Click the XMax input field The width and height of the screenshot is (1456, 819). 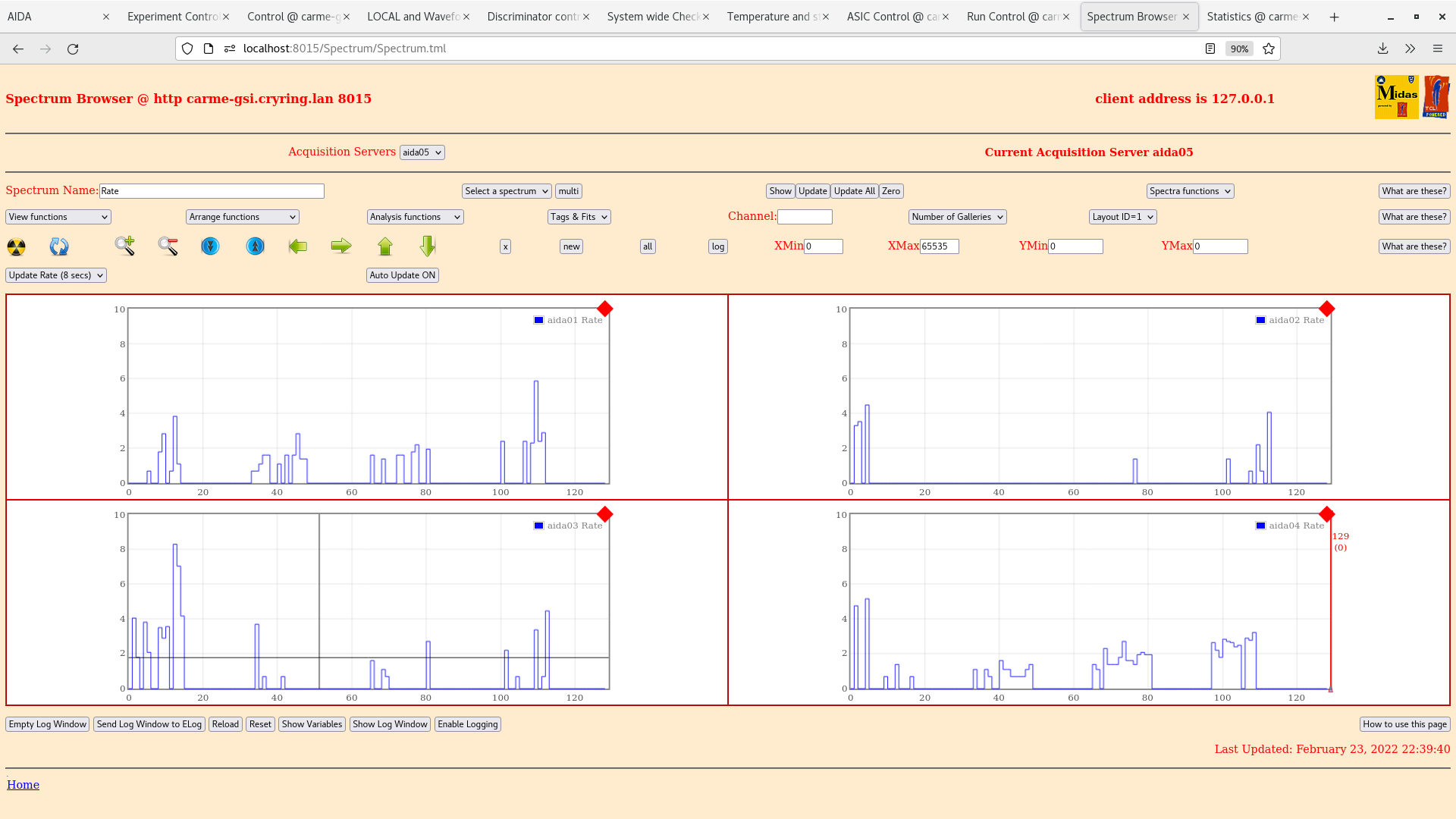point(939,246)
